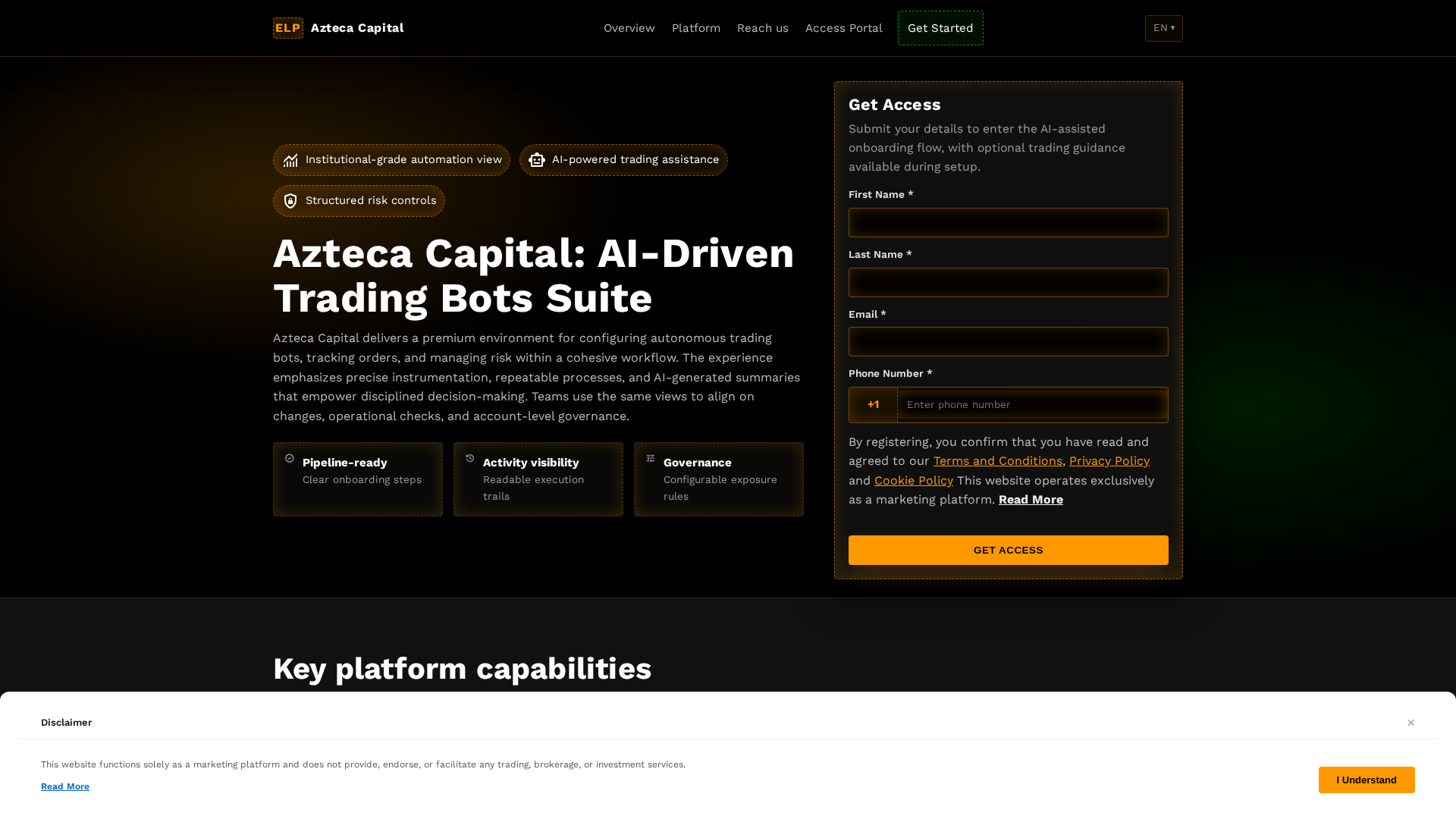The width and height of the screenshot is (1456, 819).
Task: Open the Platform nav item
Action: pyautogui.click(x=696, y=28)
